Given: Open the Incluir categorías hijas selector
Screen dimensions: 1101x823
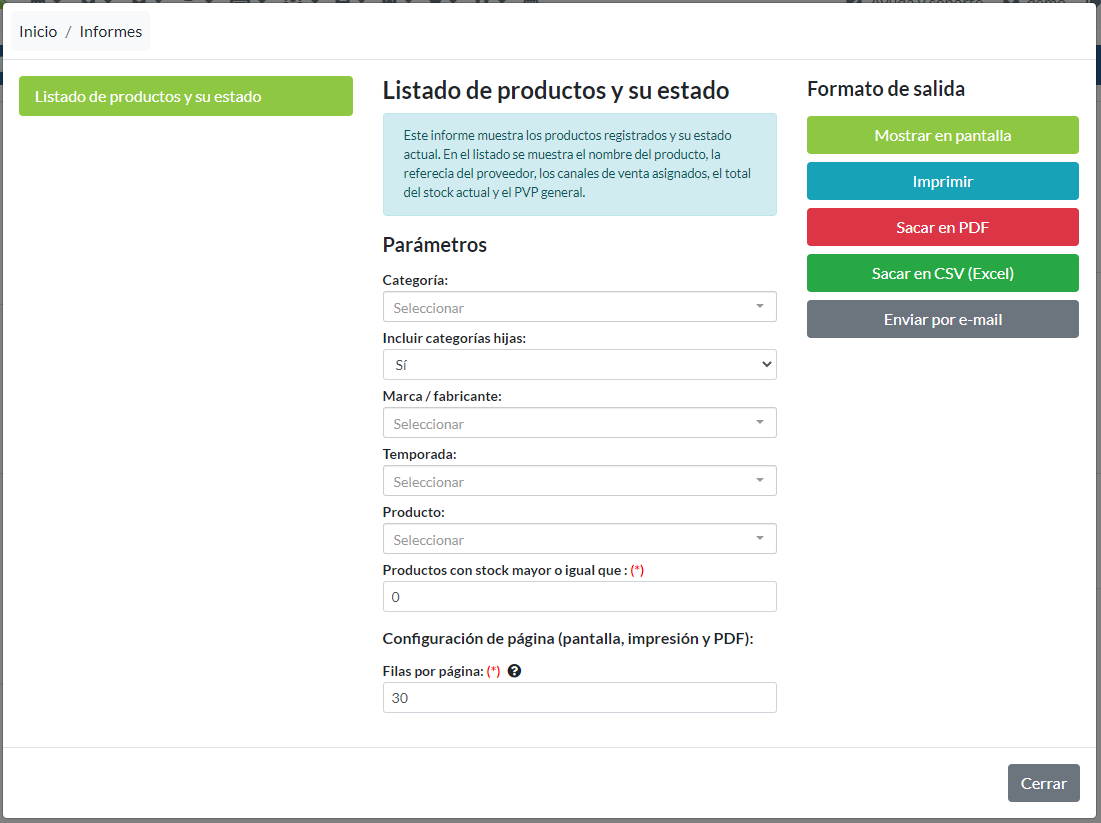Looking at the screenshot, I should [580, 364].
